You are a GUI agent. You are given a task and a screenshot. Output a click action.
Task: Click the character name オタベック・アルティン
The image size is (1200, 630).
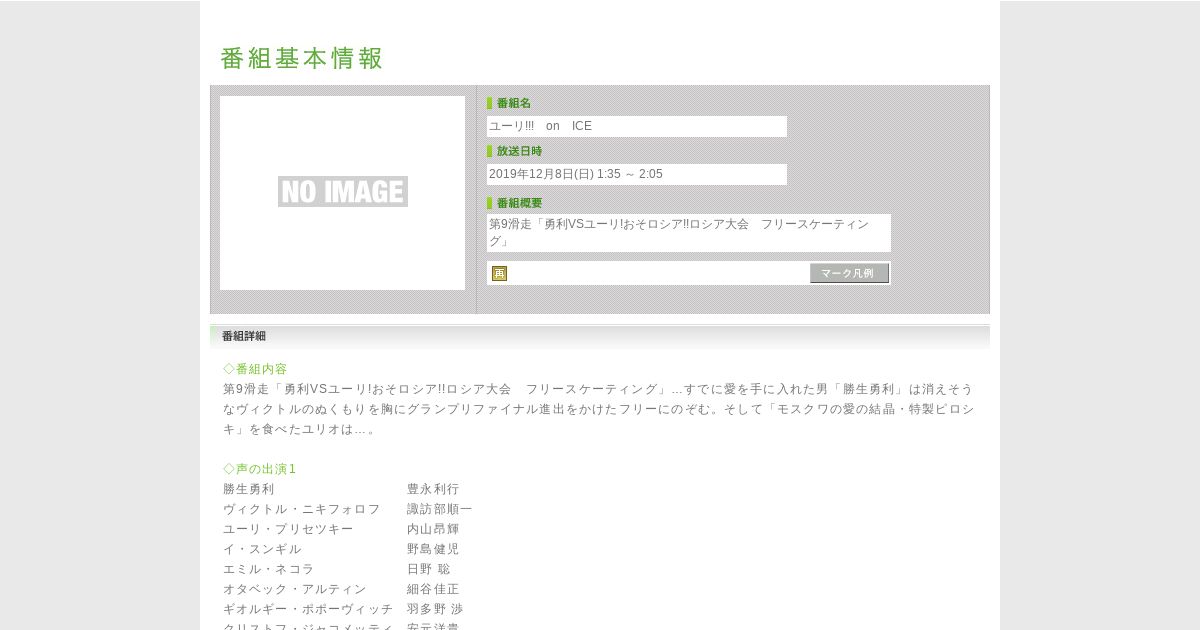tap(295, 589)
